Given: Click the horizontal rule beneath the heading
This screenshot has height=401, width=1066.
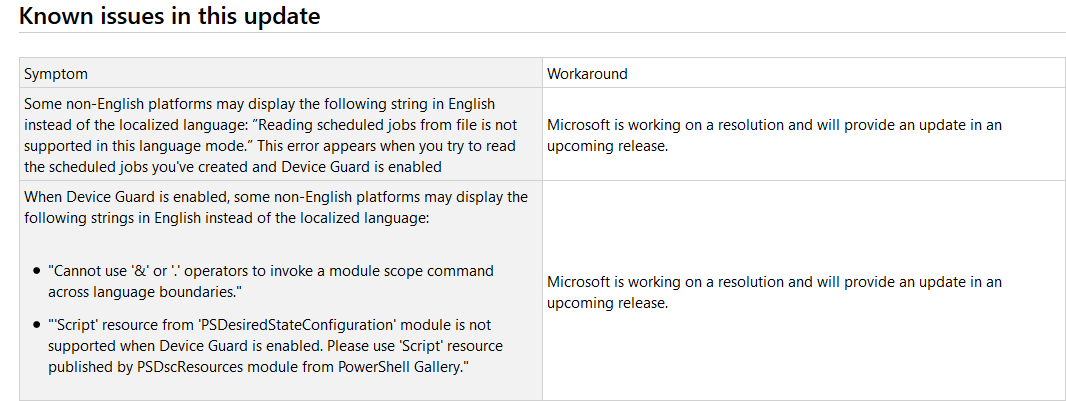Looking at the screenshot, I should pyautogui.click(x=542, y=33).
